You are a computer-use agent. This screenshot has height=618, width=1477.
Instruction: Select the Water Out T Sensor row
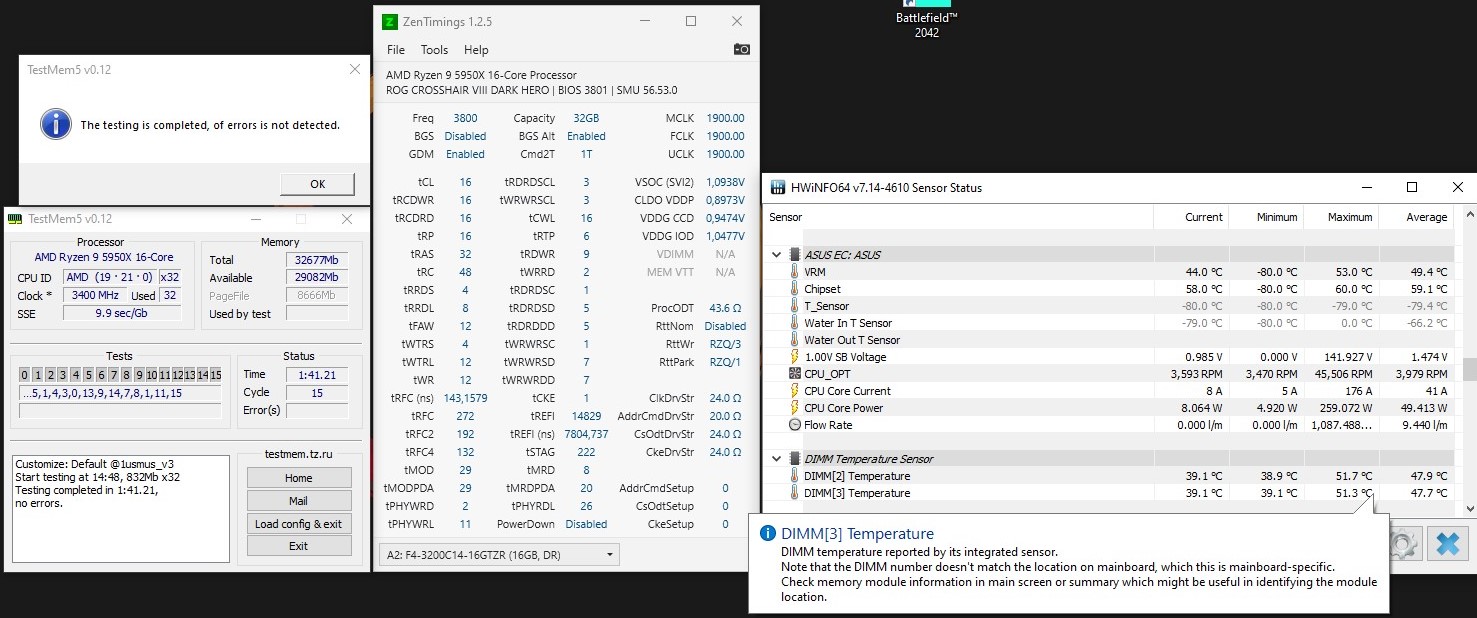(x=1109, y=340)
